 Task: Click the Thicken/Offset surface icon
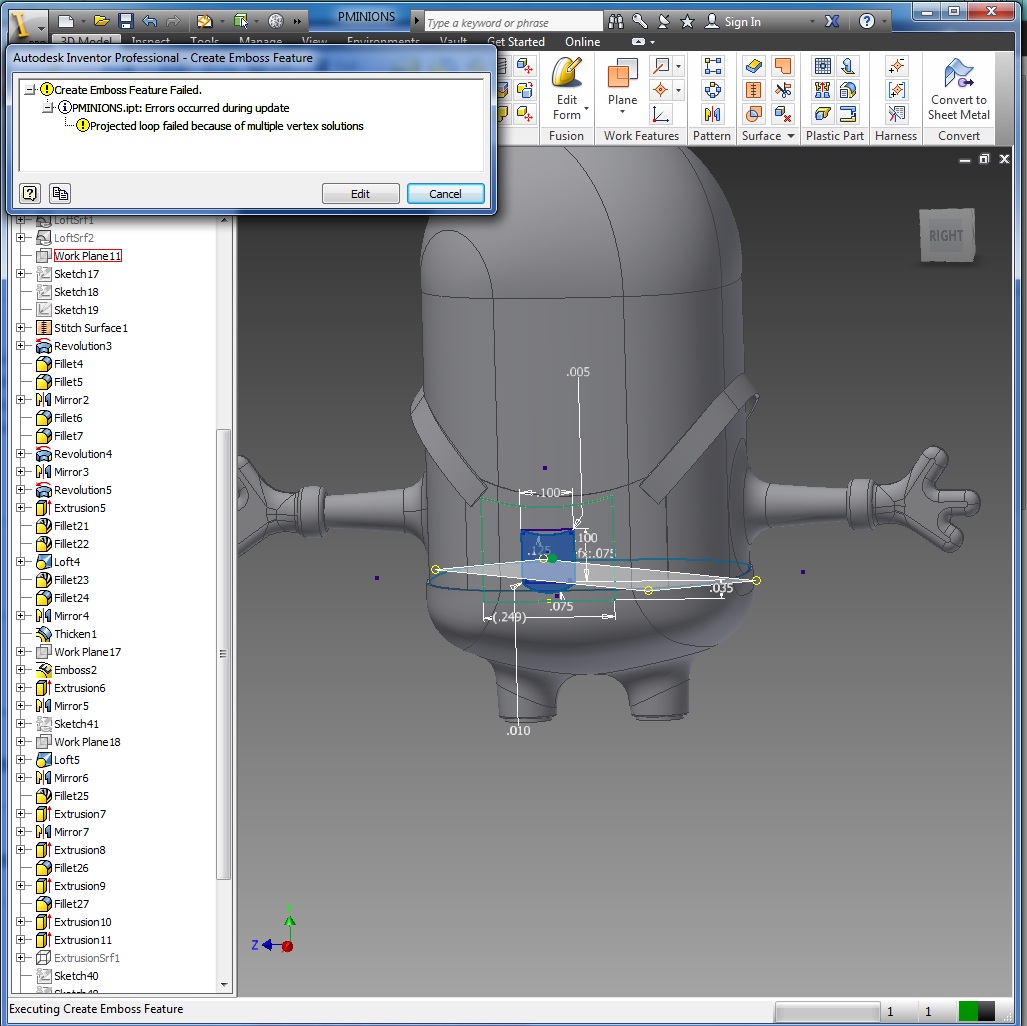coord(754,66)
